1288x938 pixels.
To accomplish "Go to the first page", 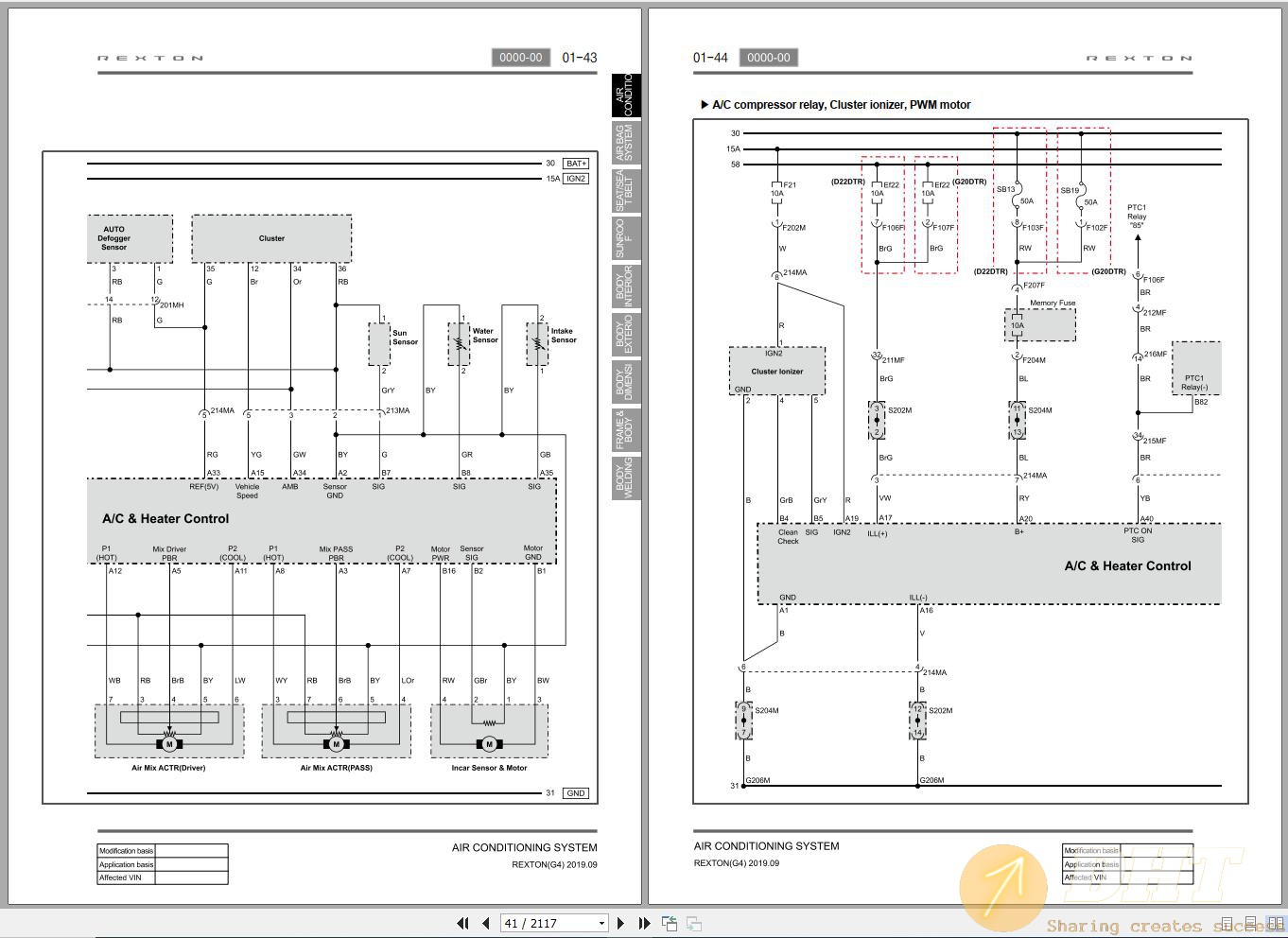I will pos(462,923).
